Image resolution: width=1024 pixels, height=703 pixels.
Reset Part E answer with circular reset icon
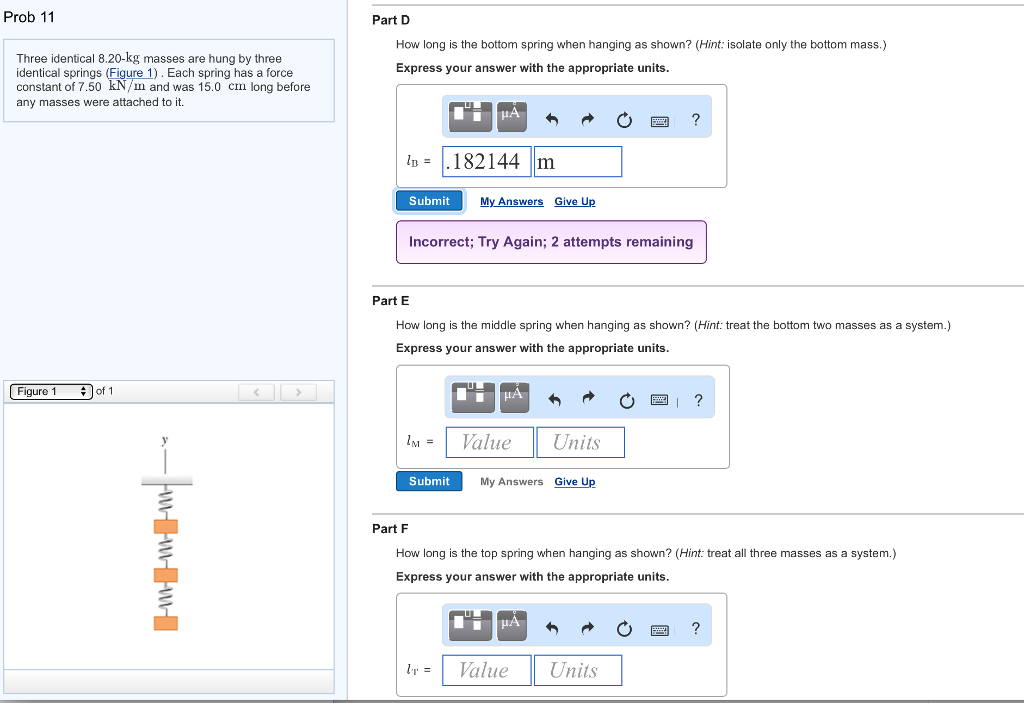point(627,398)
